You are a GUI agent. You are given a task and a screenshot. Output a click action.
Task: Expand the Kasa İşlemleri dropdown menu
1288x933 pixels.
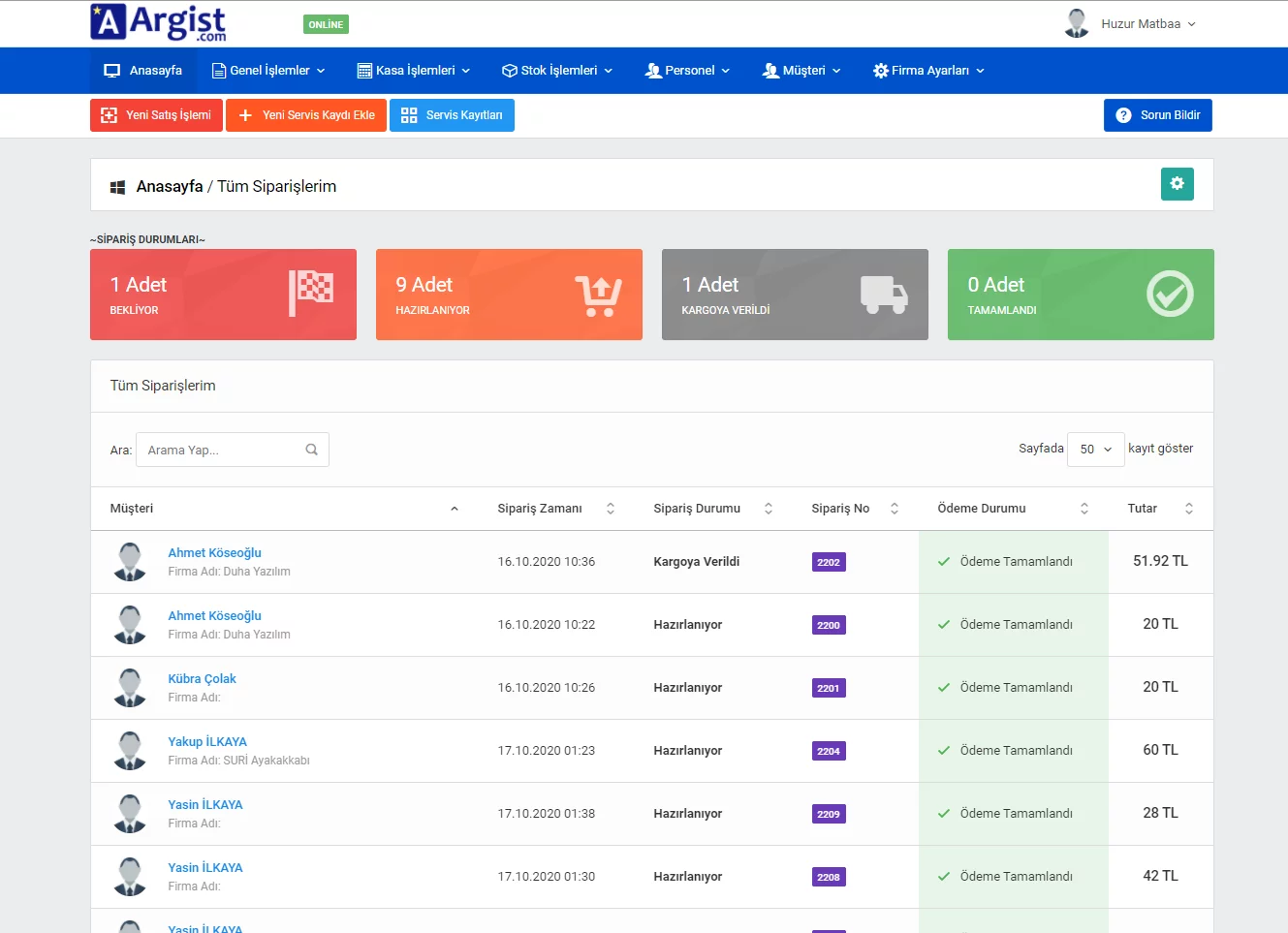[x=414, y=71]
